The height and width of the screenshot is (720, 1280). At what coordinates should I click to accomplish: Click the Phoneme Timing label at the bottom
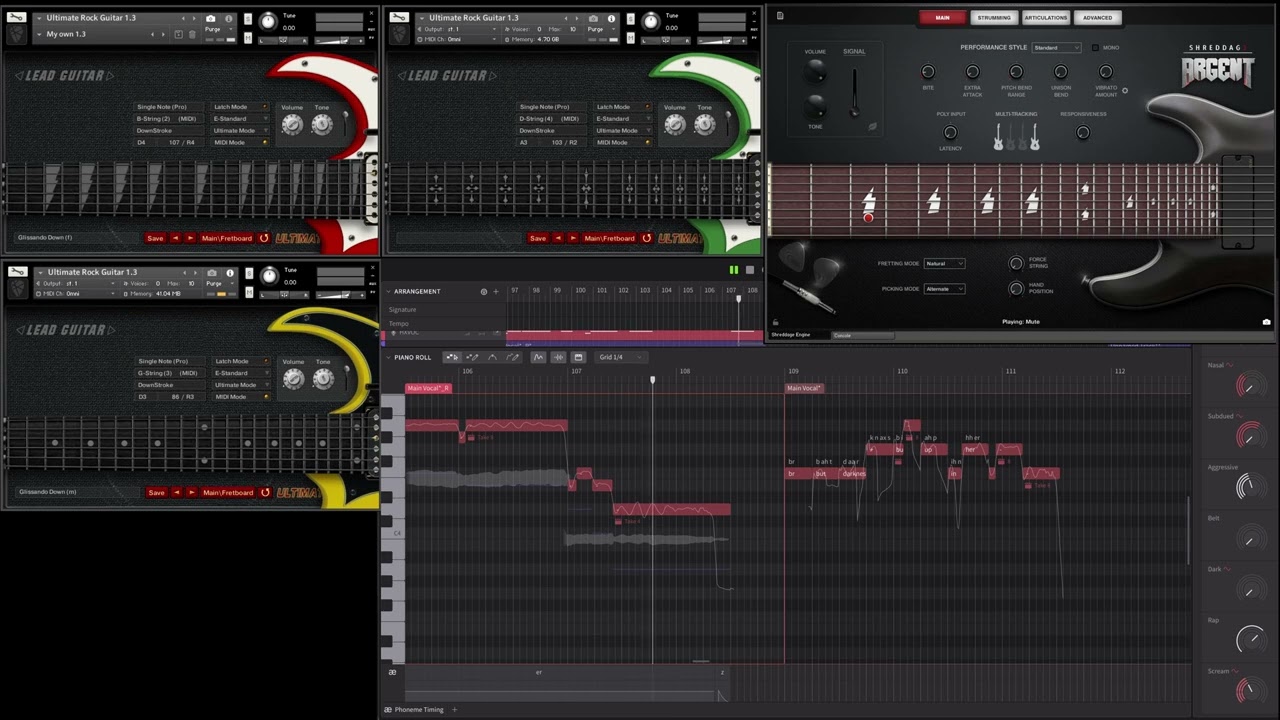[x=419, y=710]
